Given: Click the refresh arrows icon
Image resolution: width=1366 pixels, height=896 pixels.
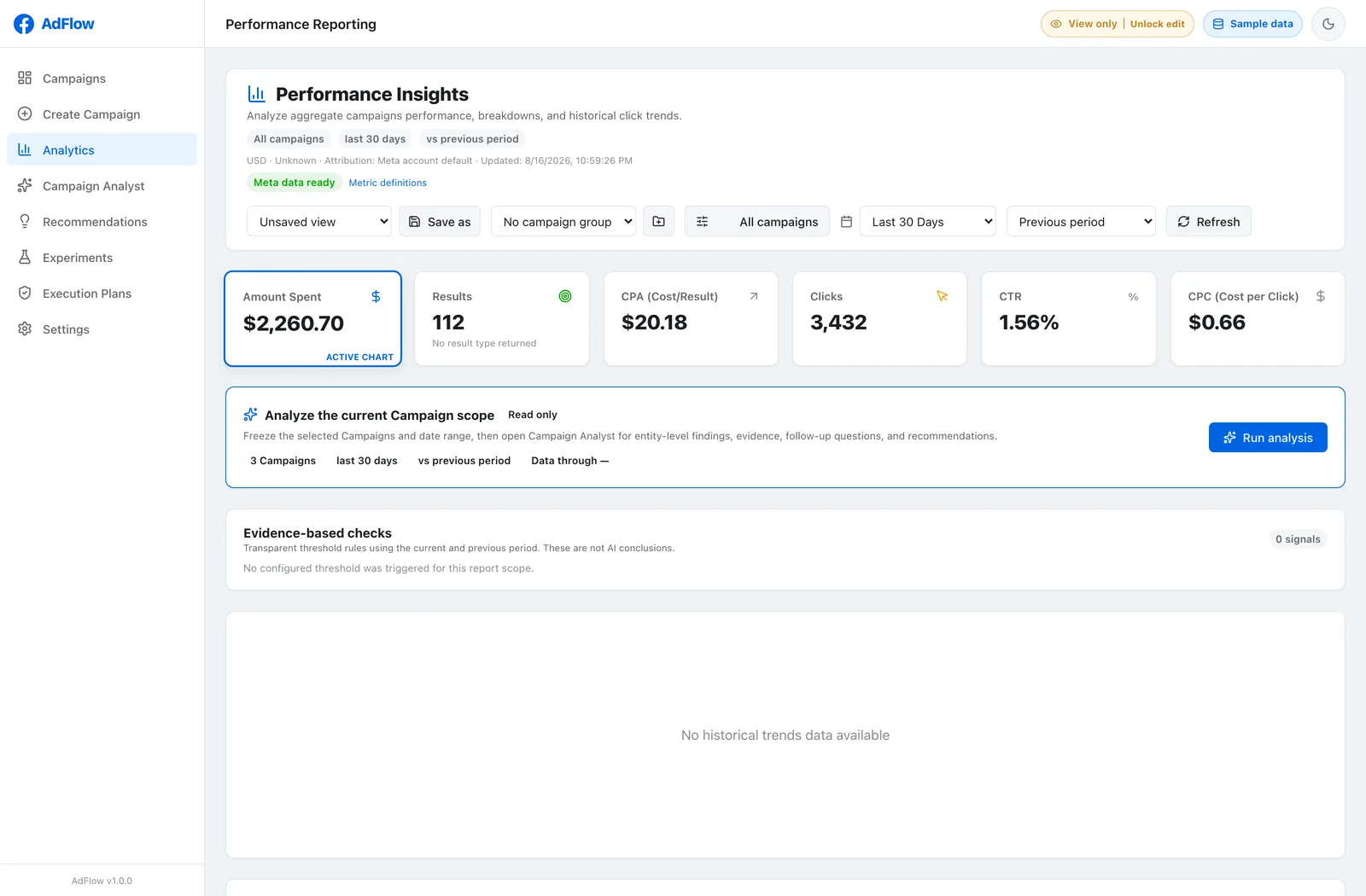Looking at the screenshot, I should pos(1183,221).
